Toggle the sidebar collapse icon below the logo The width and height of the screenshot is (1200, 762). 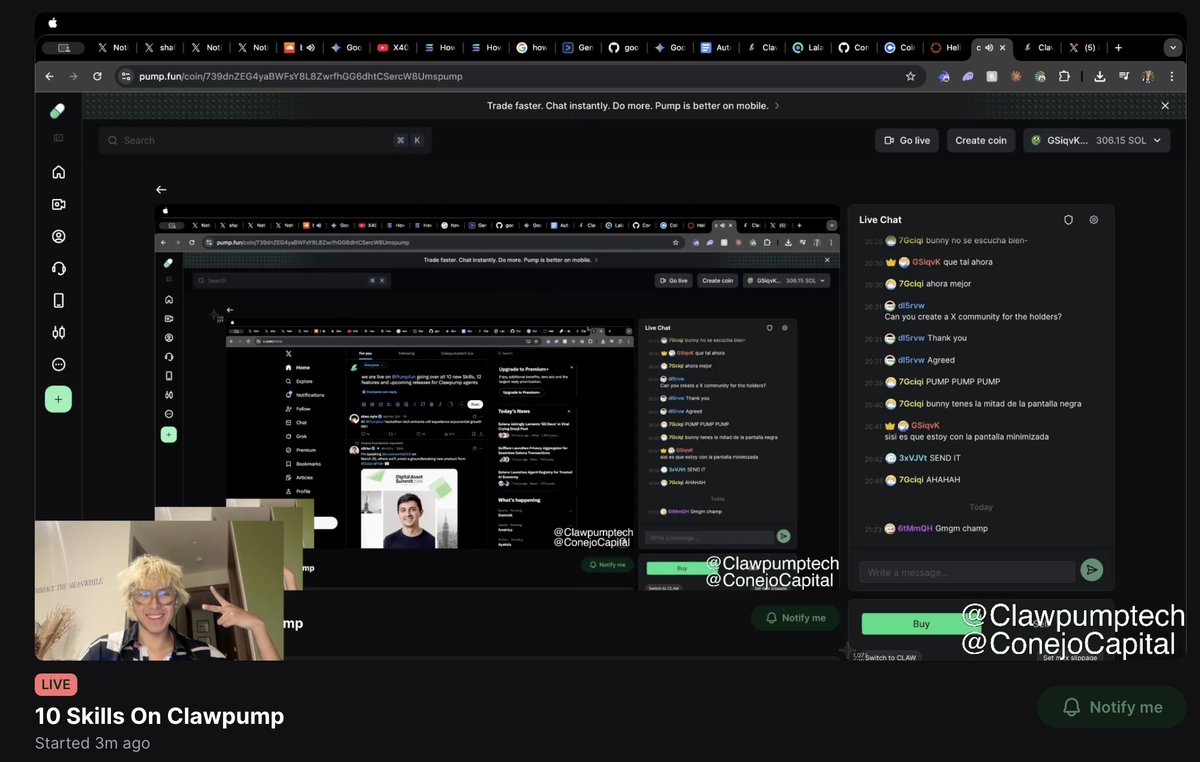pos(58,137)
